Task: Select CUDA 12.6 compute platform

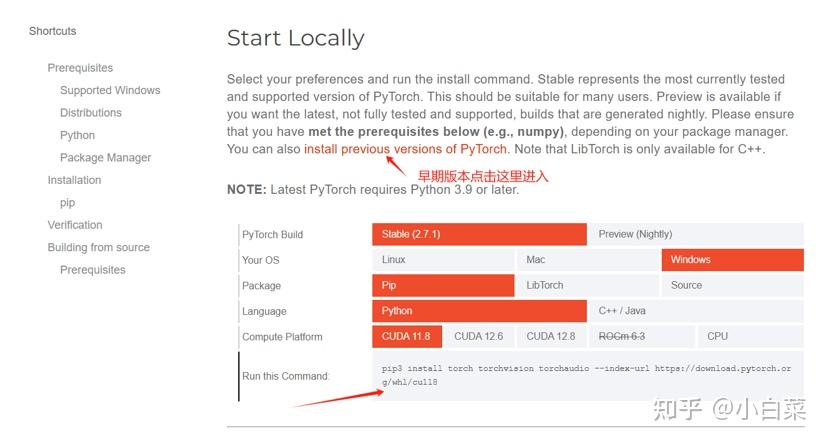Action: pos(478,336)
